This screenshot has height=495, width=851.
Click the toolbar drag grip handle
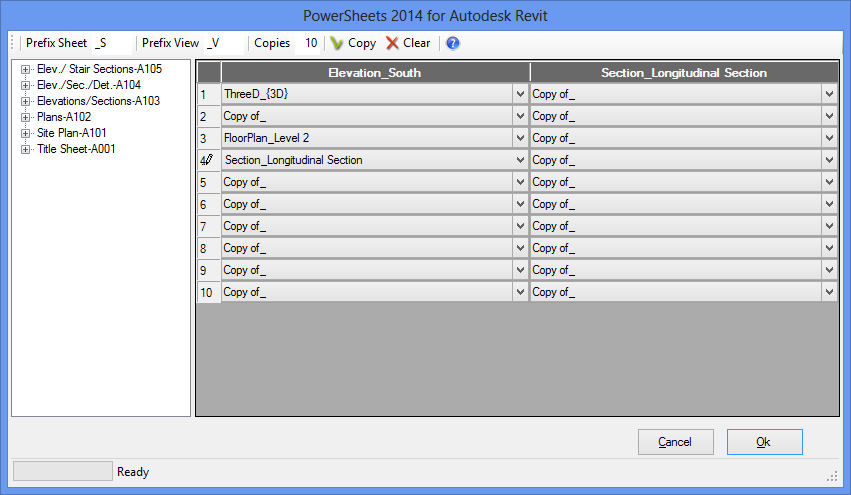pos(12,43)
